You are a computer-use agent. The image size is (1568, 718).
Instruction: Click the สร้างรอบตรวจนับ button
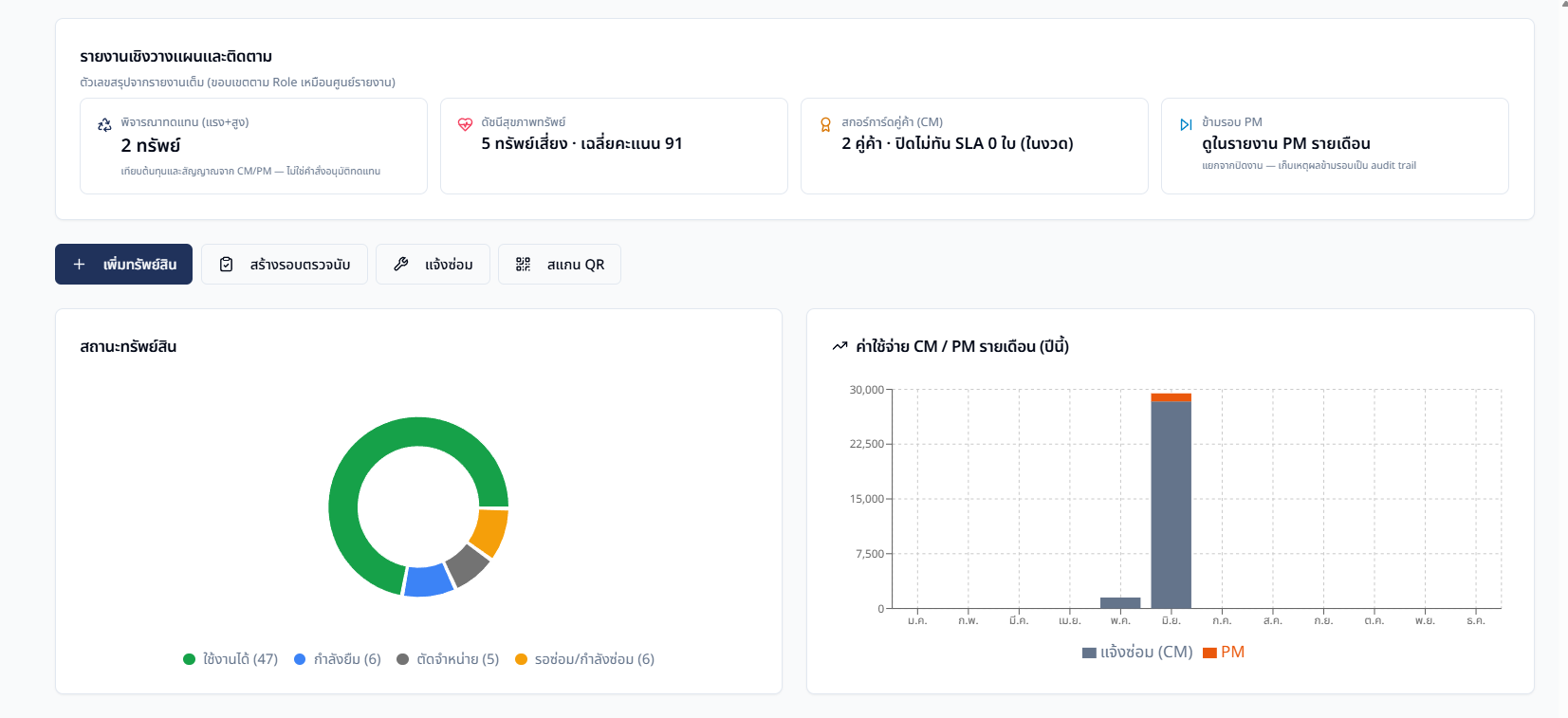pyautogui.click(x=285, y=265)
